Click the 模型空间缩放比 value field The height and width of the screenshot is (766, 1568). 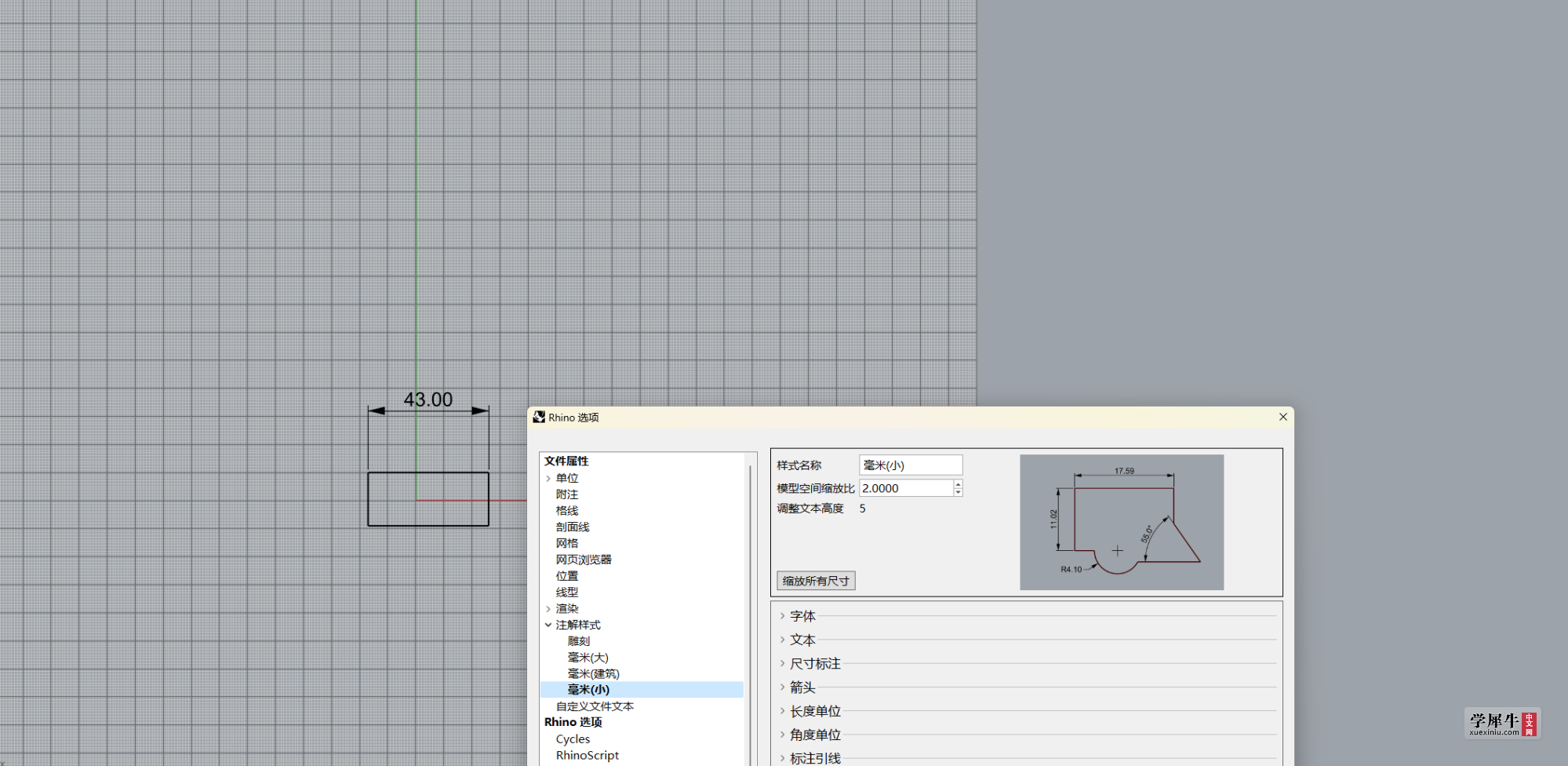coord(906,488)
